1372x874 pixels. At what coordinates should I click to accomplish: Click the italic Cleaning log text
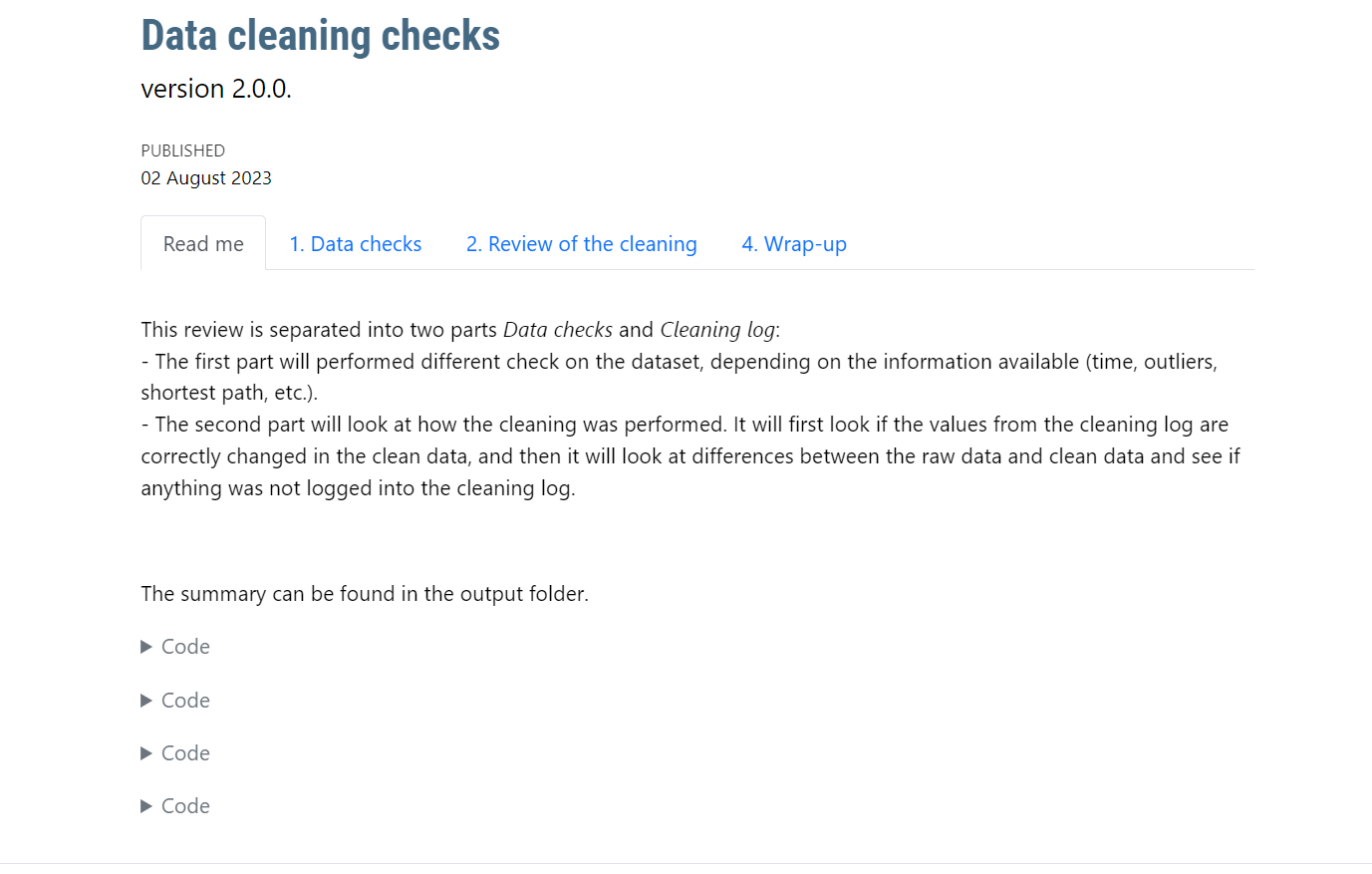click(717, 330)
